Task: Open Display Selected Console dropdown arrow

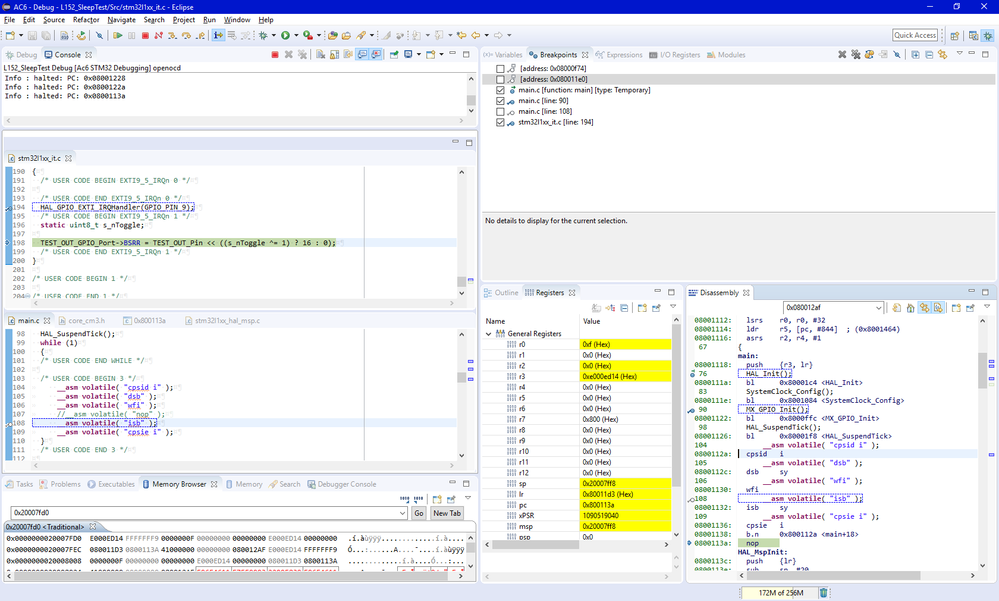Action: pos(419,55)
